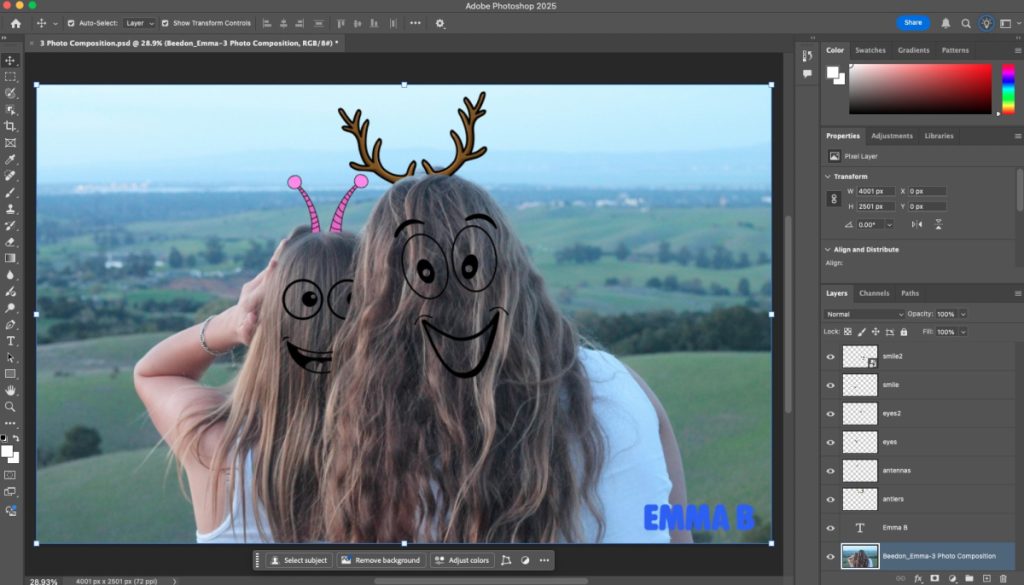Click the Home icon in options bar
Screen dimensions: 1024x585
coord(15,23)
